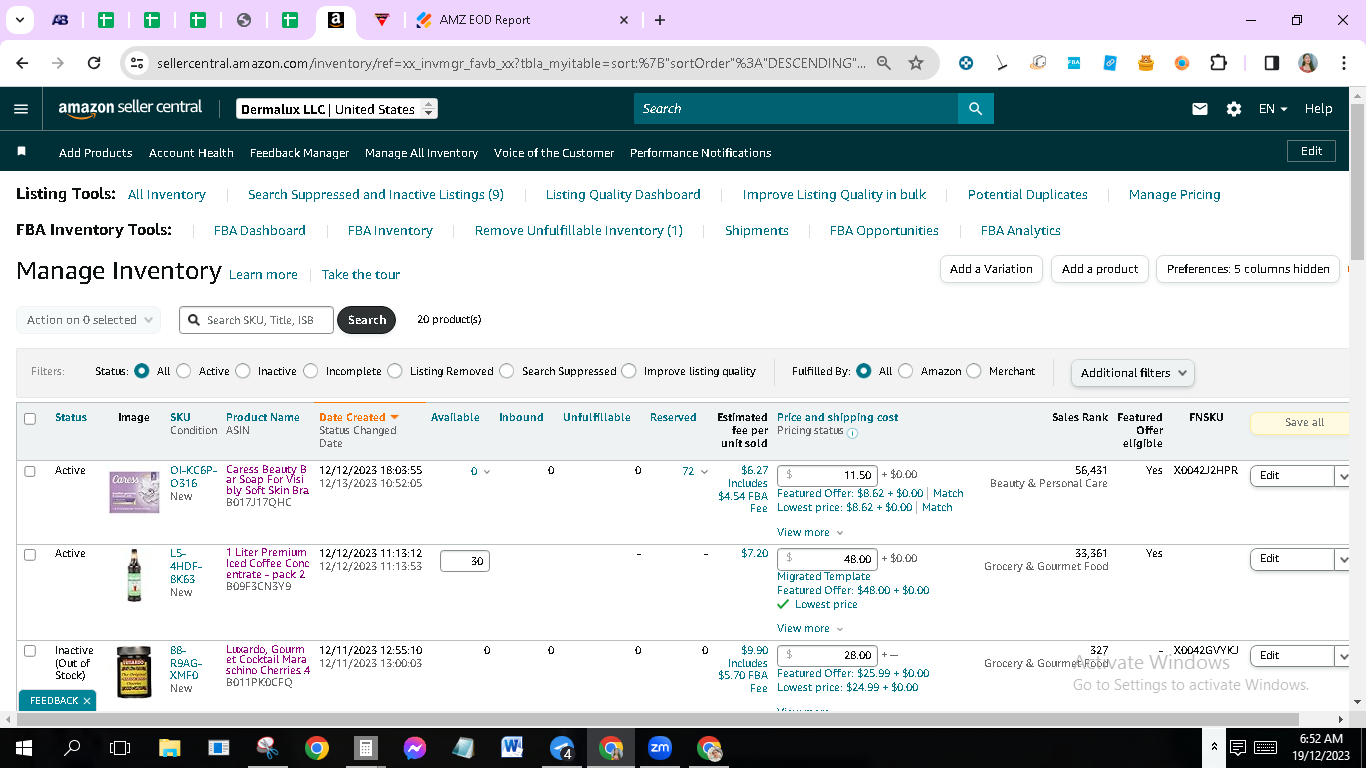Open Chrome three-dot menu
The height and width of the screenshot is (768, 1366).
(x=1343, y=63)
